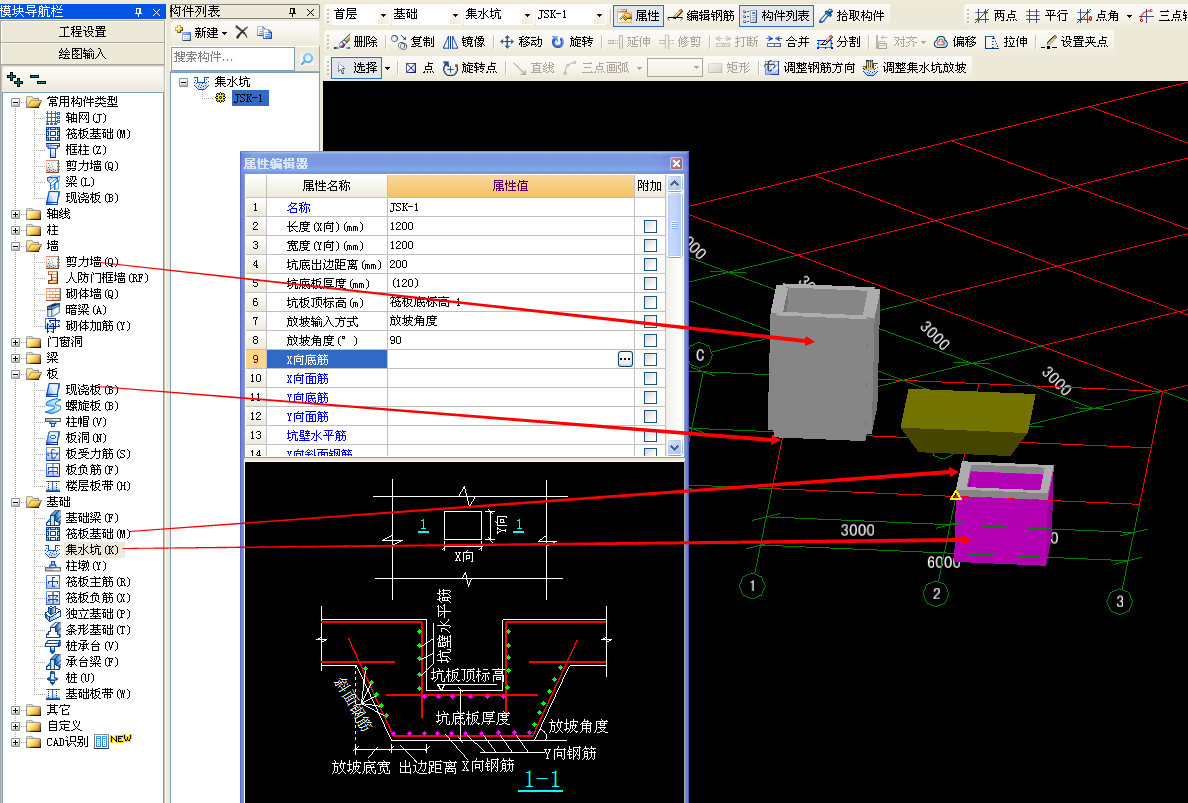Click the 分割 (split) tool
The image size is (1188, 803).
pos(839,42)
